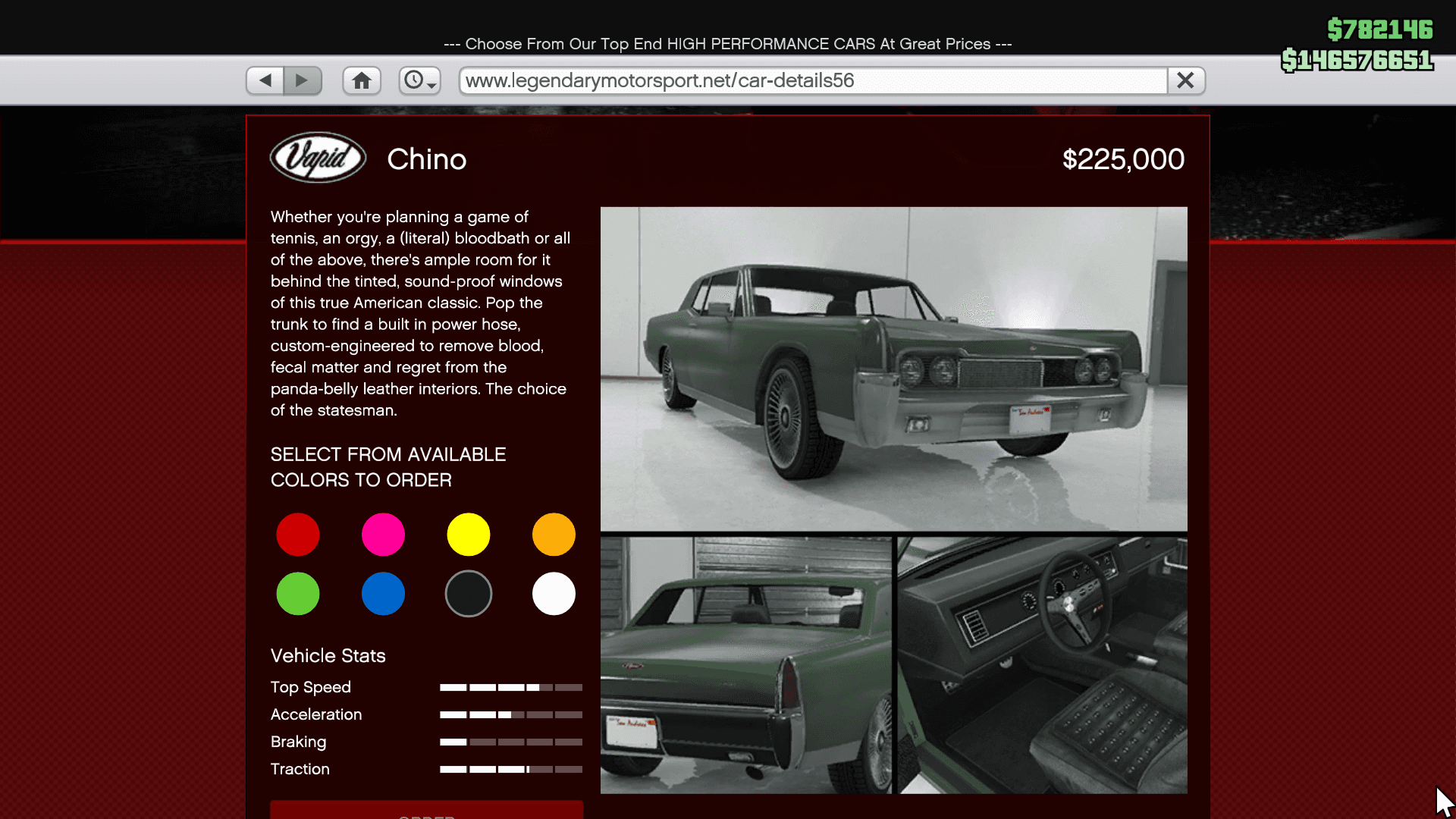Select the black car color
This screenshot has width=1456, height=819.
click(x=469, y=594)
